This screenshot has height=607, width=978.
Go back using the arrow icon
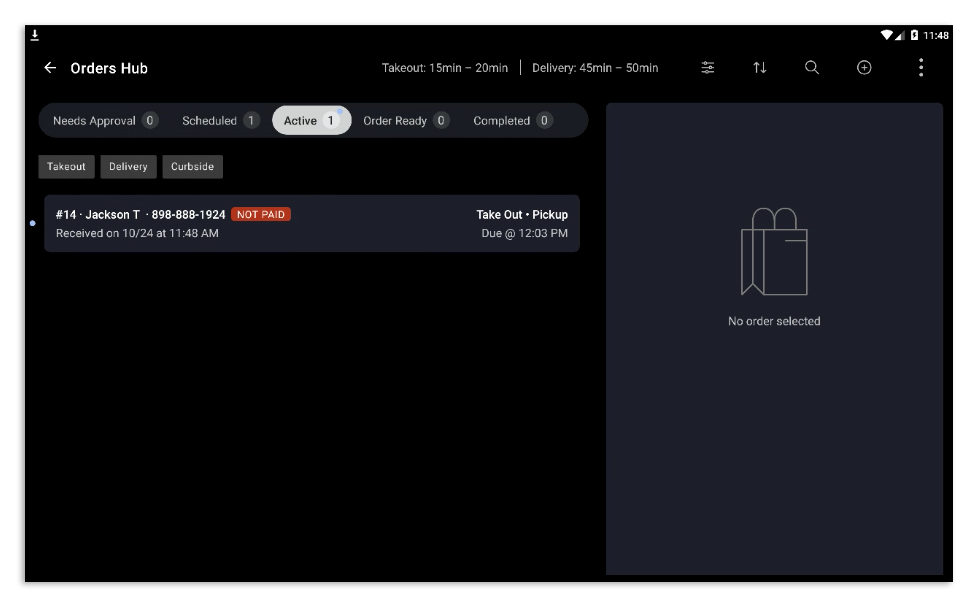(49, 68)
